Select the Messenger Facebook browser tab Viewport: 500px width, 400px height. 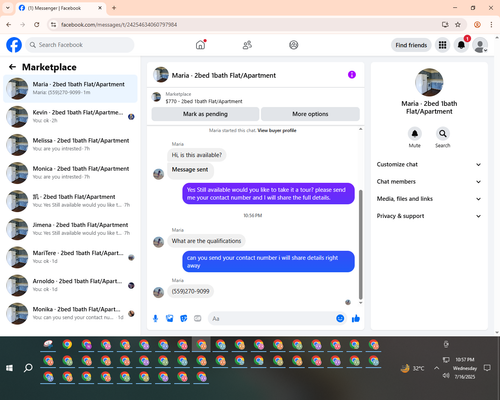(x=61, y=8)
